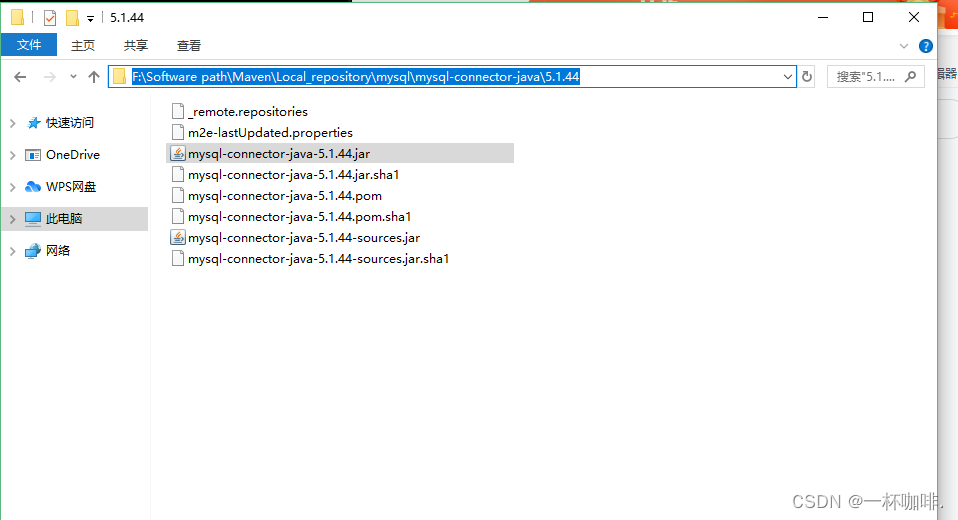This screenshot has width=958, height=520.
Task: Click the New Folder icon in title bar
Action: click(72, 18)
